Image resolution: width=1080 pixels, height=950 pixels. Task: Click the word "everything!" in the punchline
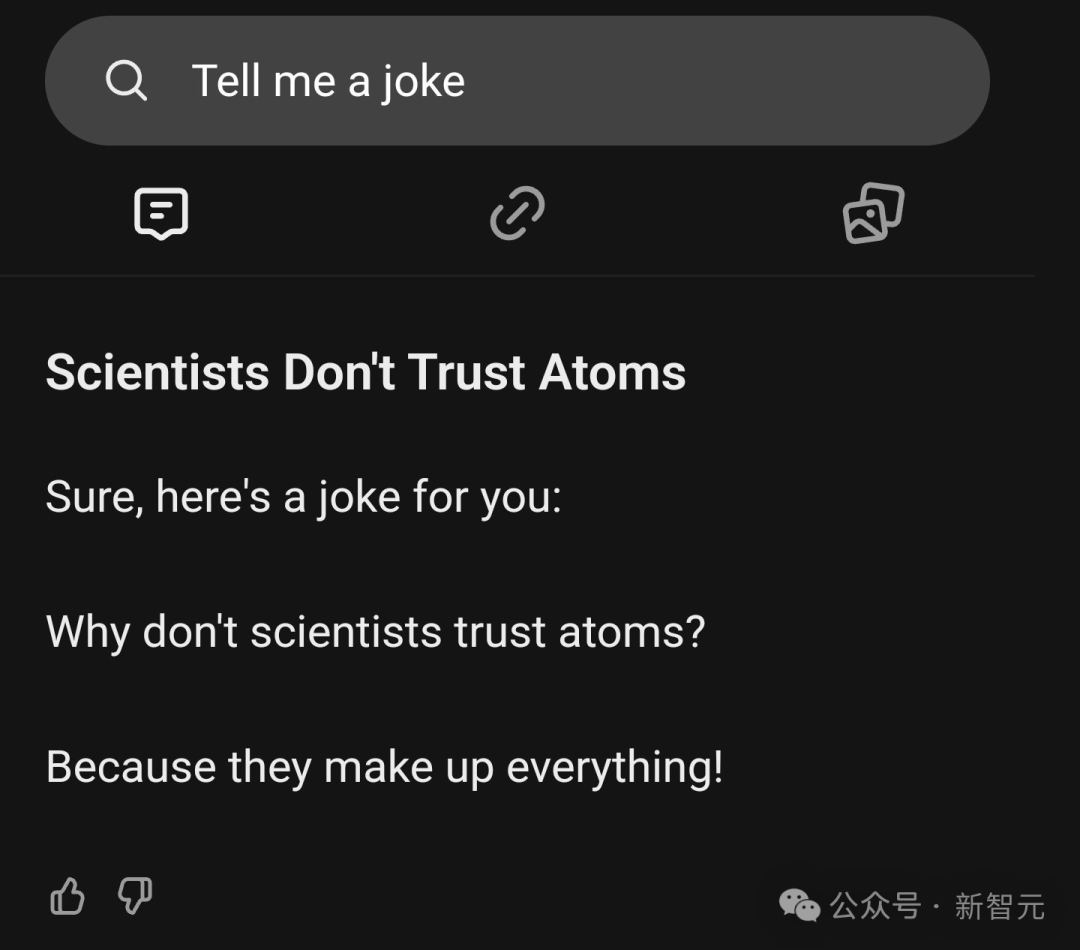pyautogui.click(x=614, y=767)
